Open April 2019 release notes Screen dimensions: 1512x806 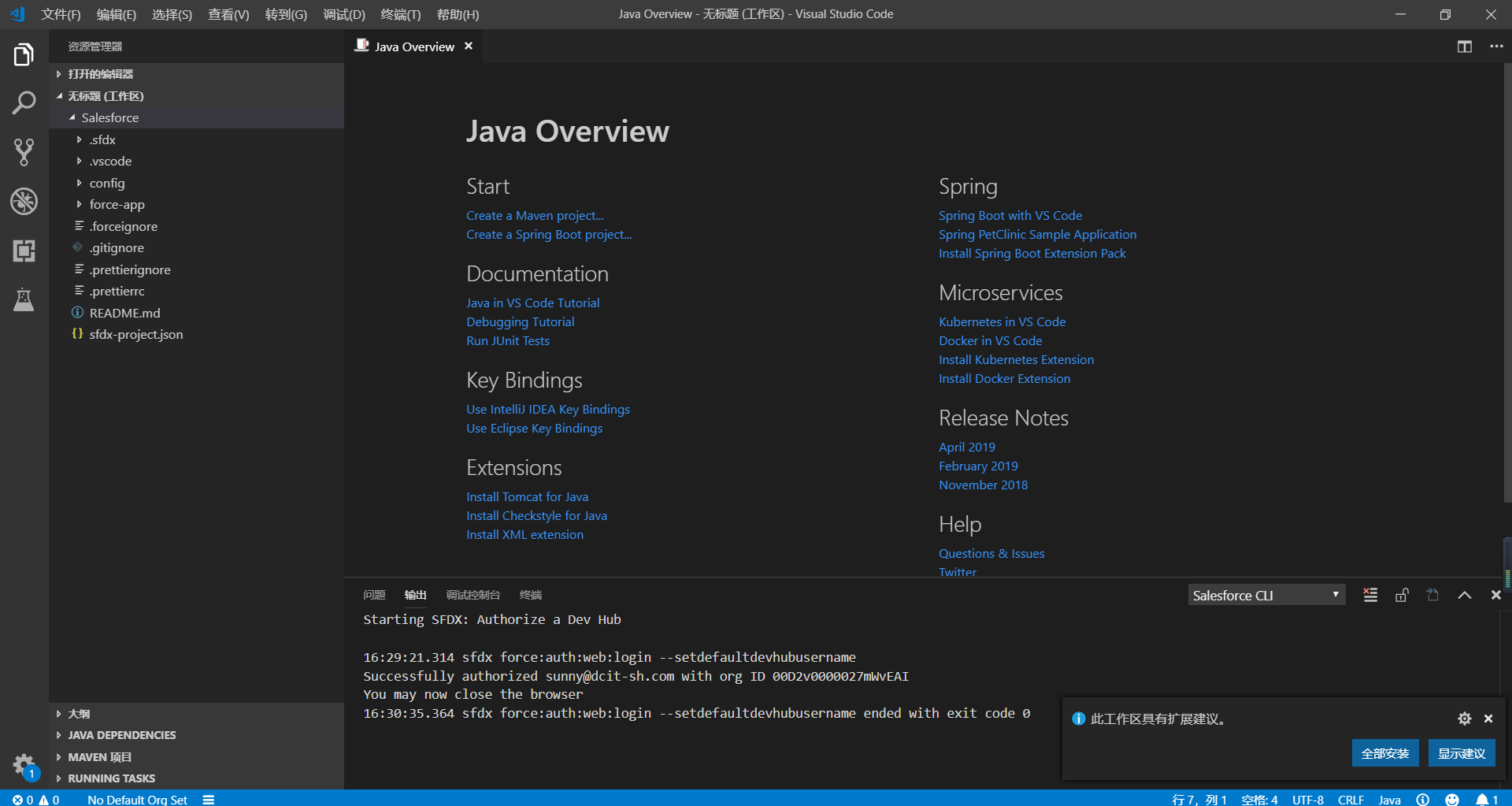(x=966, y=448)
